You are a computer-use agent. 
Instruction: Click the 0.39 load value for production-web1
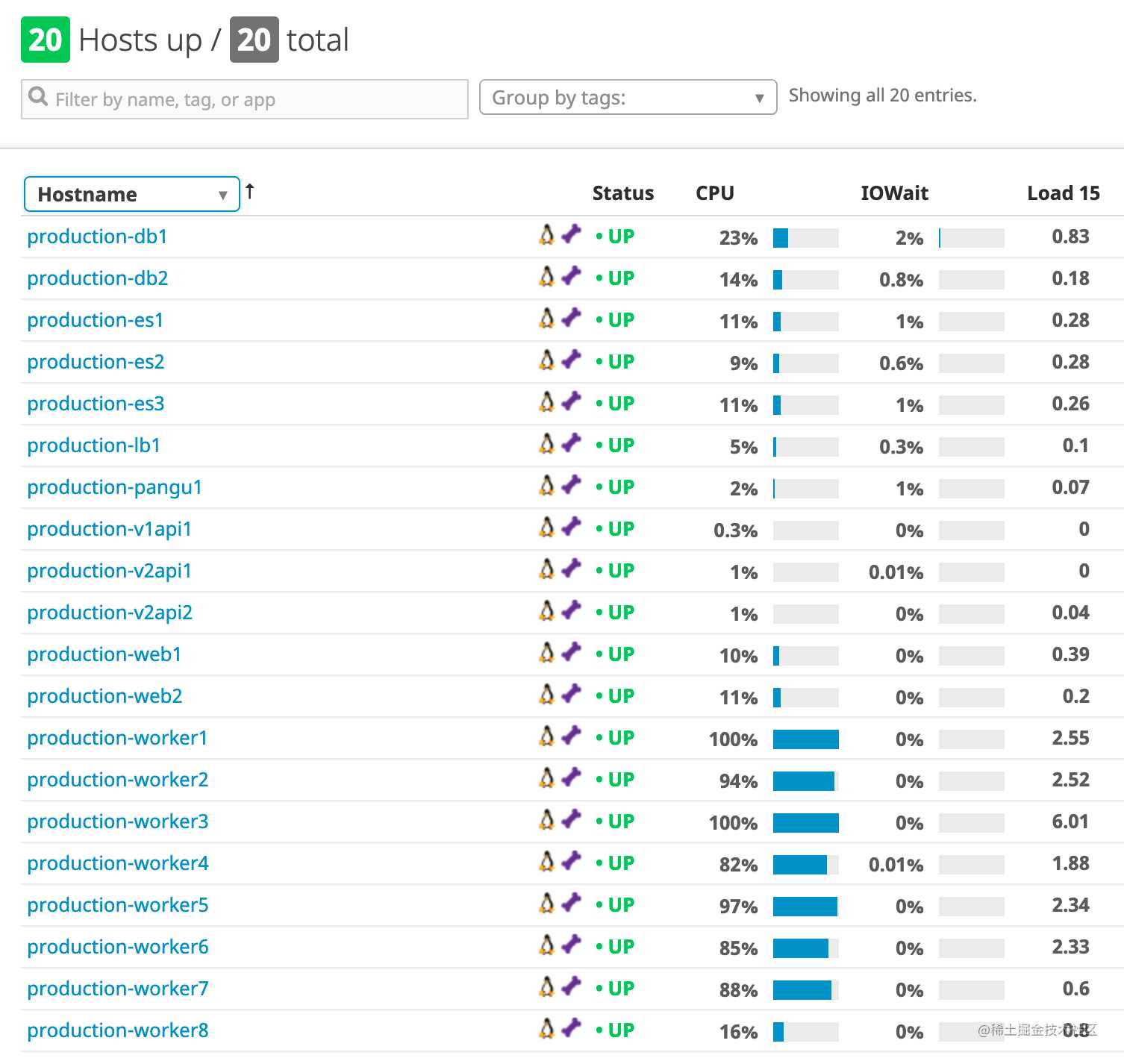pos(1071,654)
